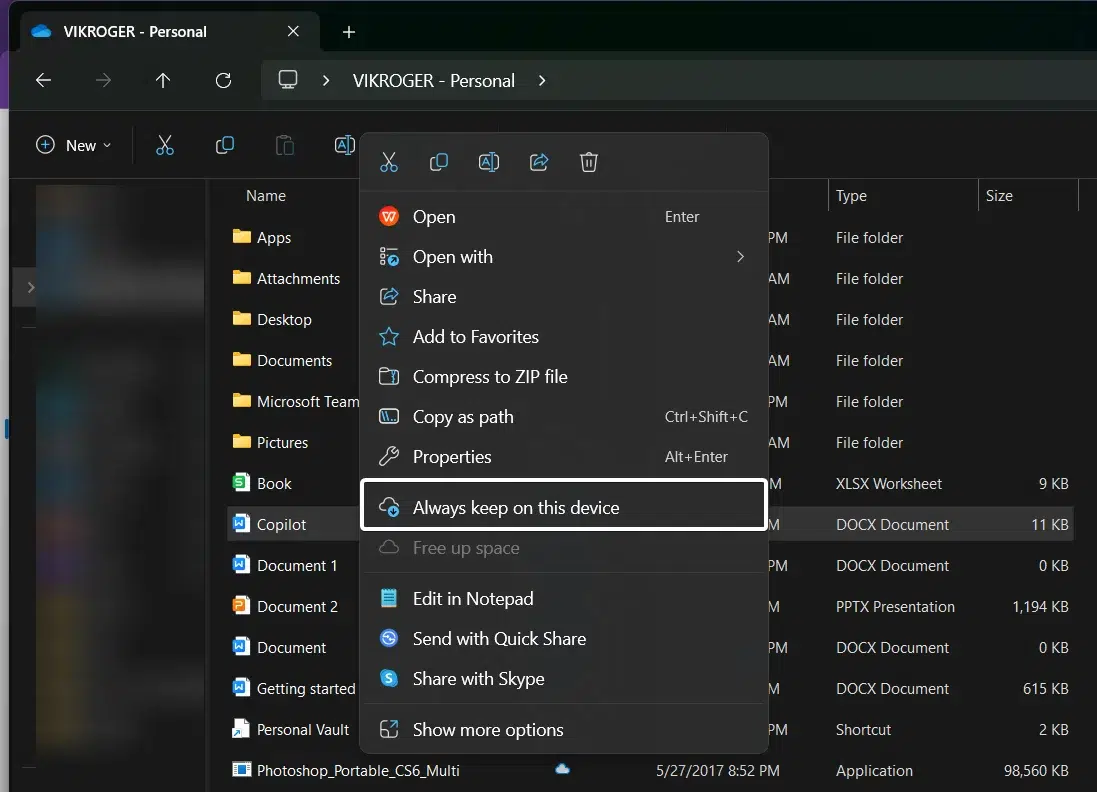1097x792 pixels.
Task: Click the Delete trash icon in context menu
Action: coord(589,162)
